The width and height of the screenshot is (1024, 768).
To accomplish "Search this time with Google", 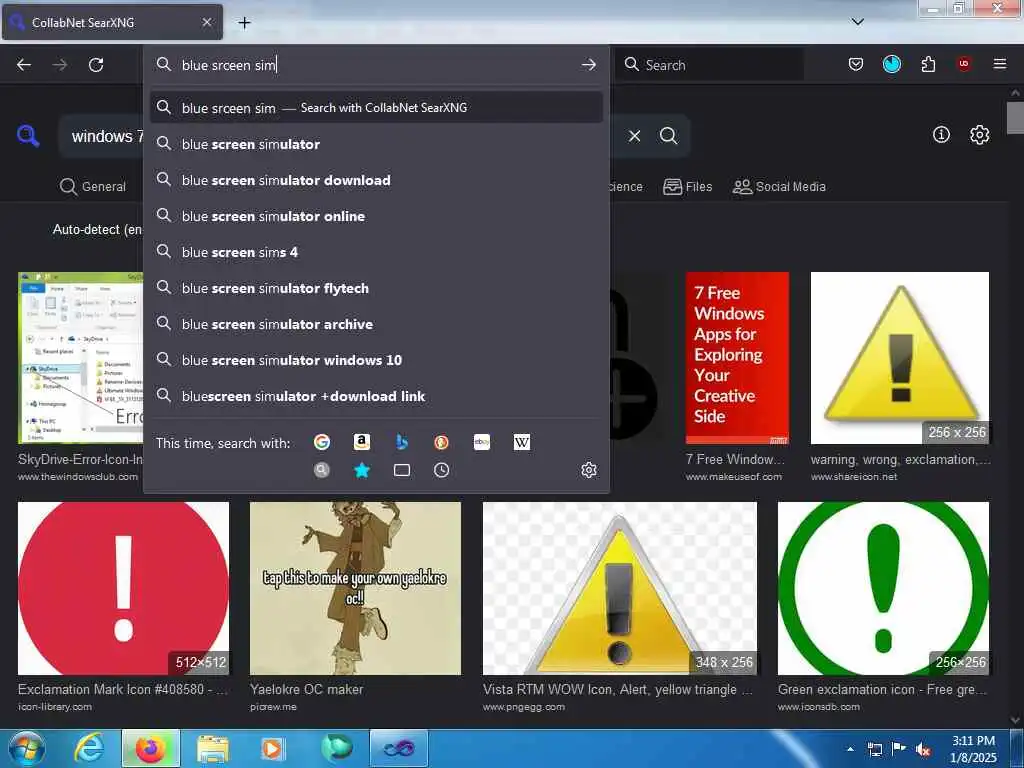I will click(322, 442).
